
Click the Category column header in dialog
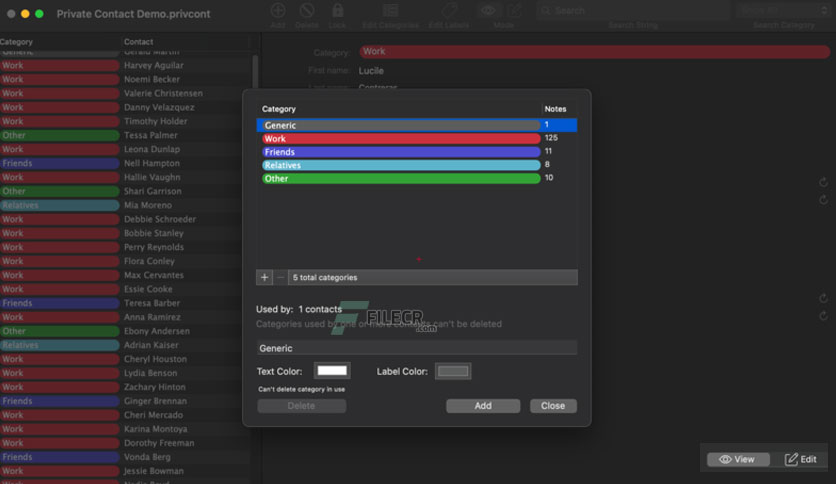[278, 109]
